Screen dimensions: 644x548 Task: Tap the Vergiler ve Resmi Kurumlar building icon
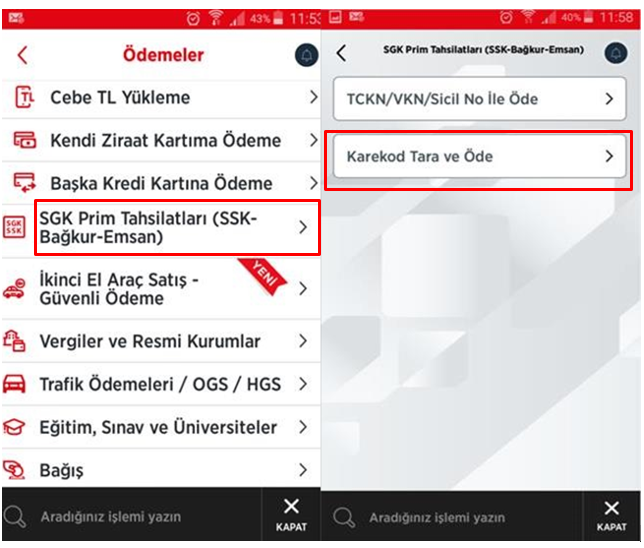tap(14, 341)
